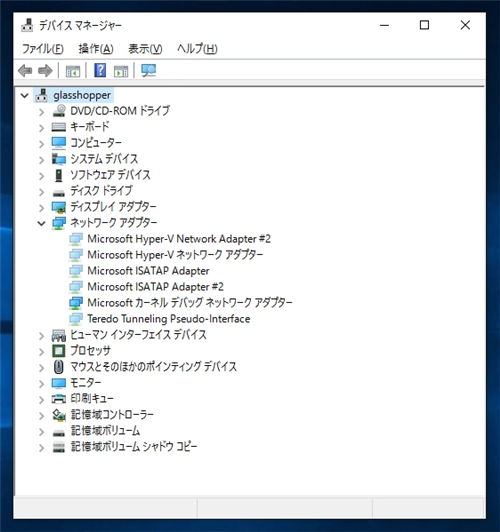
Task: Select Microsoft カーネル デバッグ ネットワーク アダプター
Action: point(190,303)
